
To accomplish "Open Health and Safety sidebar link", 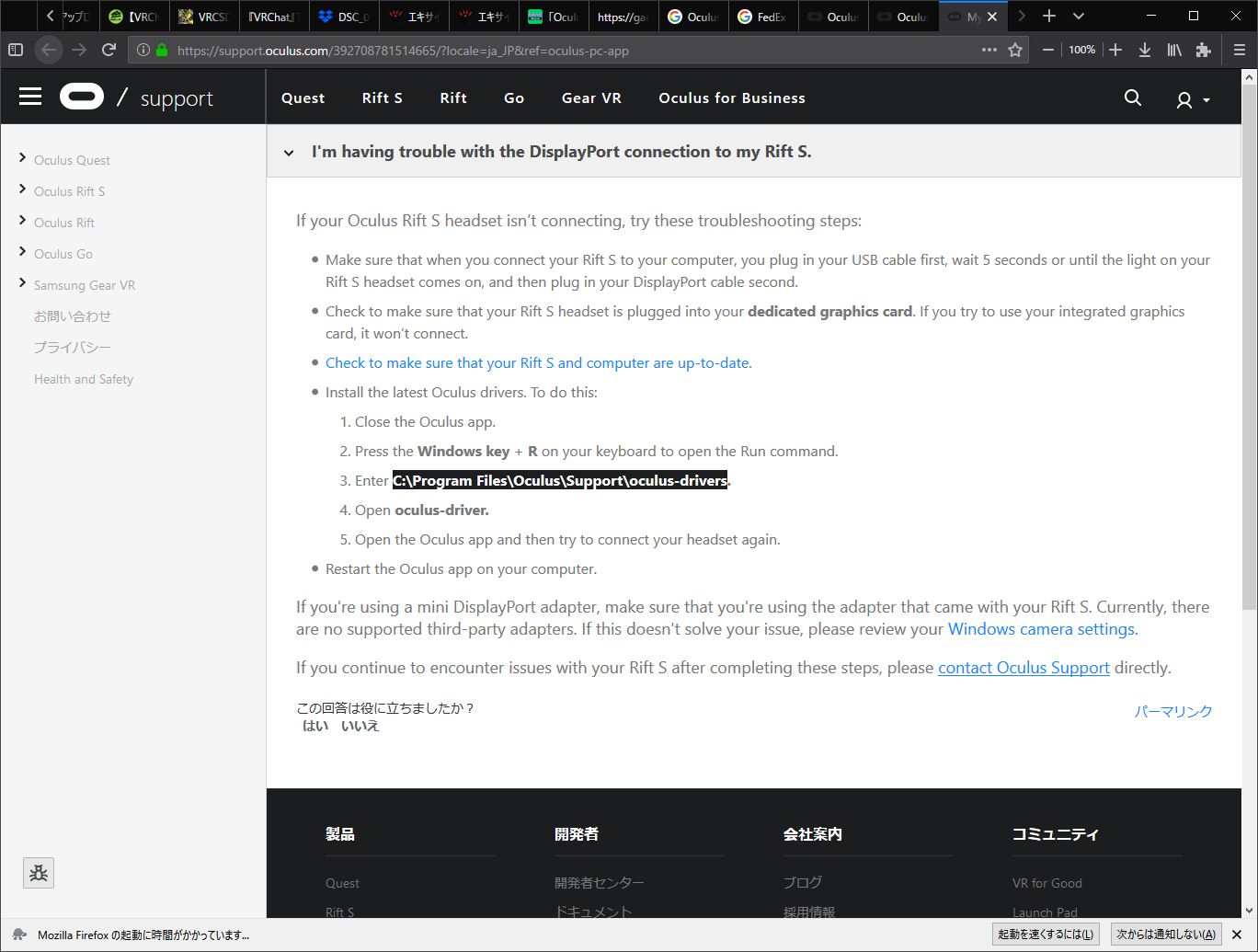I will pyautogui.click(x=84, y=379).
